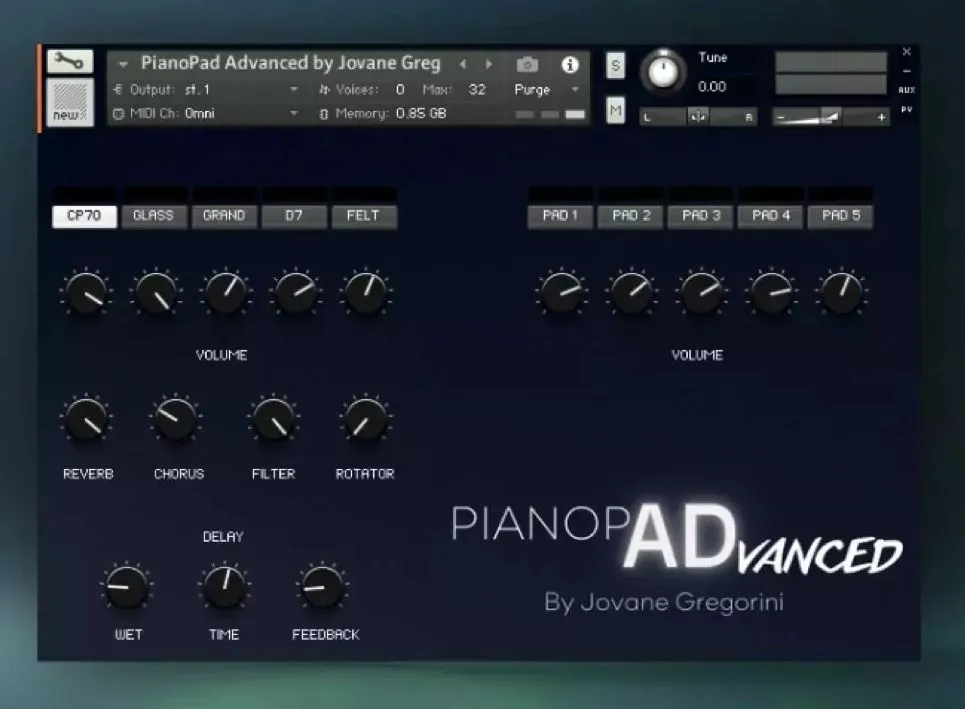Click the REVERB knob

click(87, 419)
